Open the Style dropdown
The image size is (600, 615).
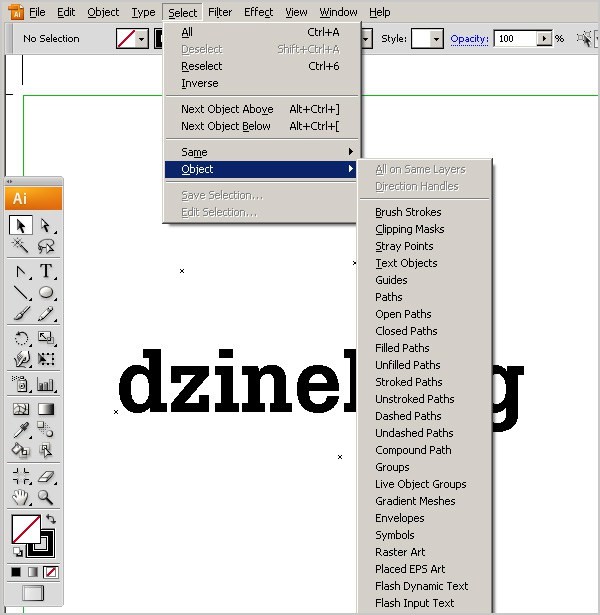coord(436,38)
